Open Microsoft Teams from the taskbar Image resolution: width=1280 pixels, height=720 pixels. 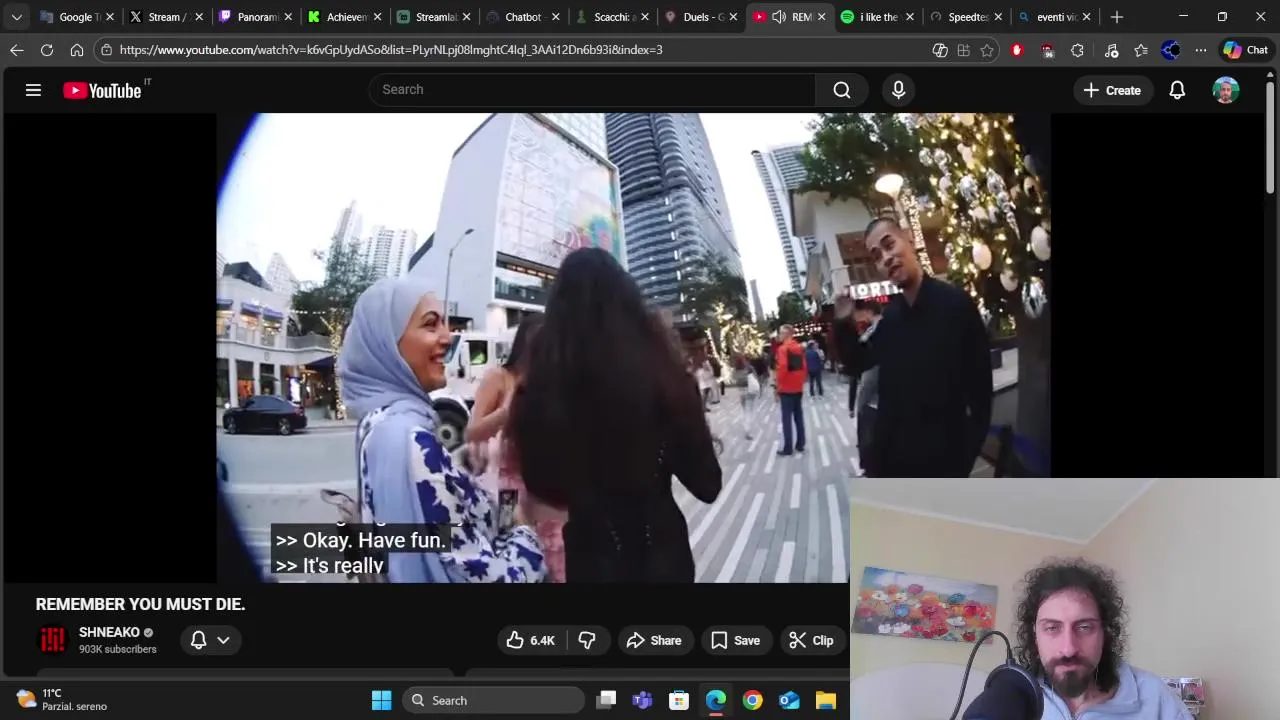tap(642, 700)
